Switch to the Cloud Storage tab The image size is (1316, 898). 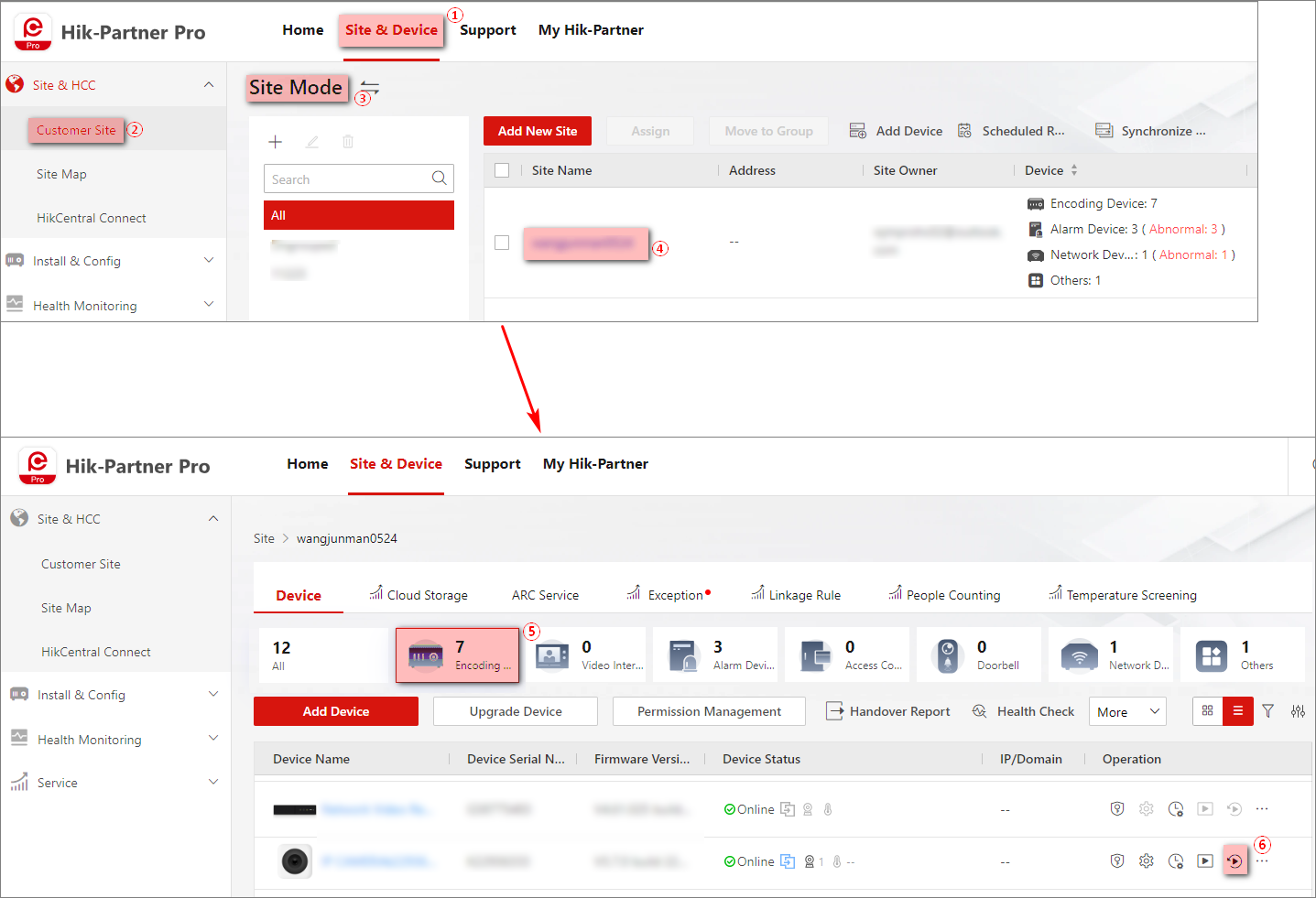point(419,595)
